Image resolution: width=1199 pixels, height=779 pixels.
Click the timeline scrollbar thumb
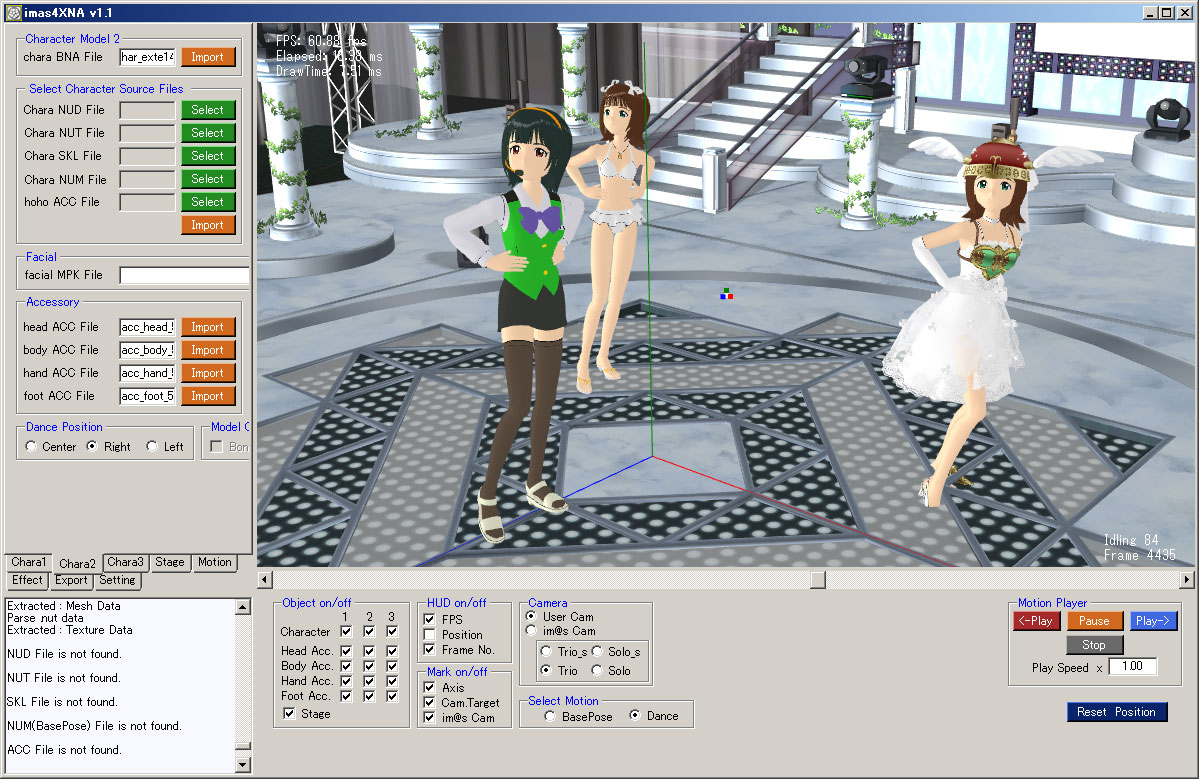818,579
